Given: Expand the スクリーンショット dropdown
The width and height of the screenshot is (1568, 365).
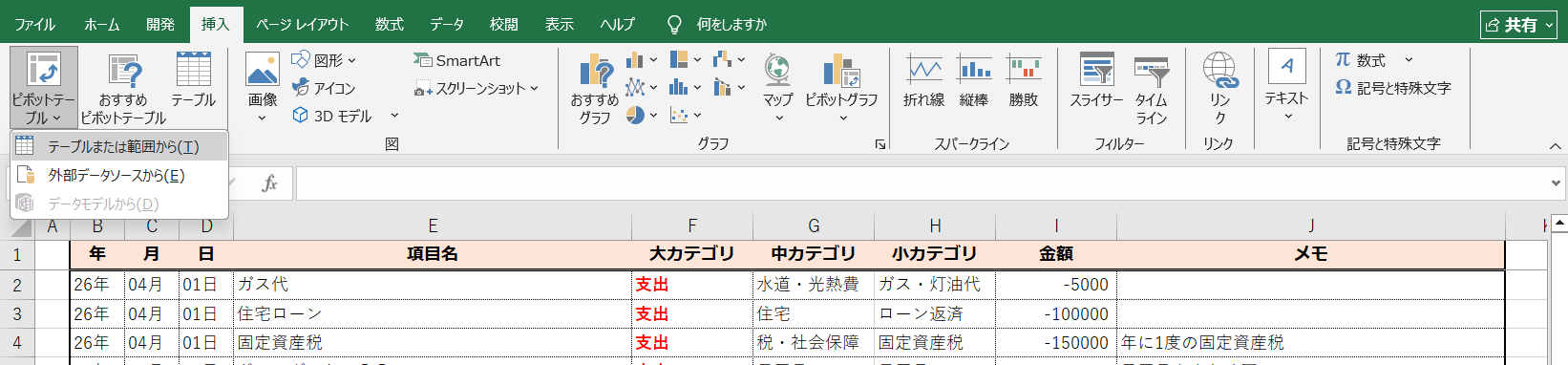Looking at the screenshot, I should tap(534, 88).
